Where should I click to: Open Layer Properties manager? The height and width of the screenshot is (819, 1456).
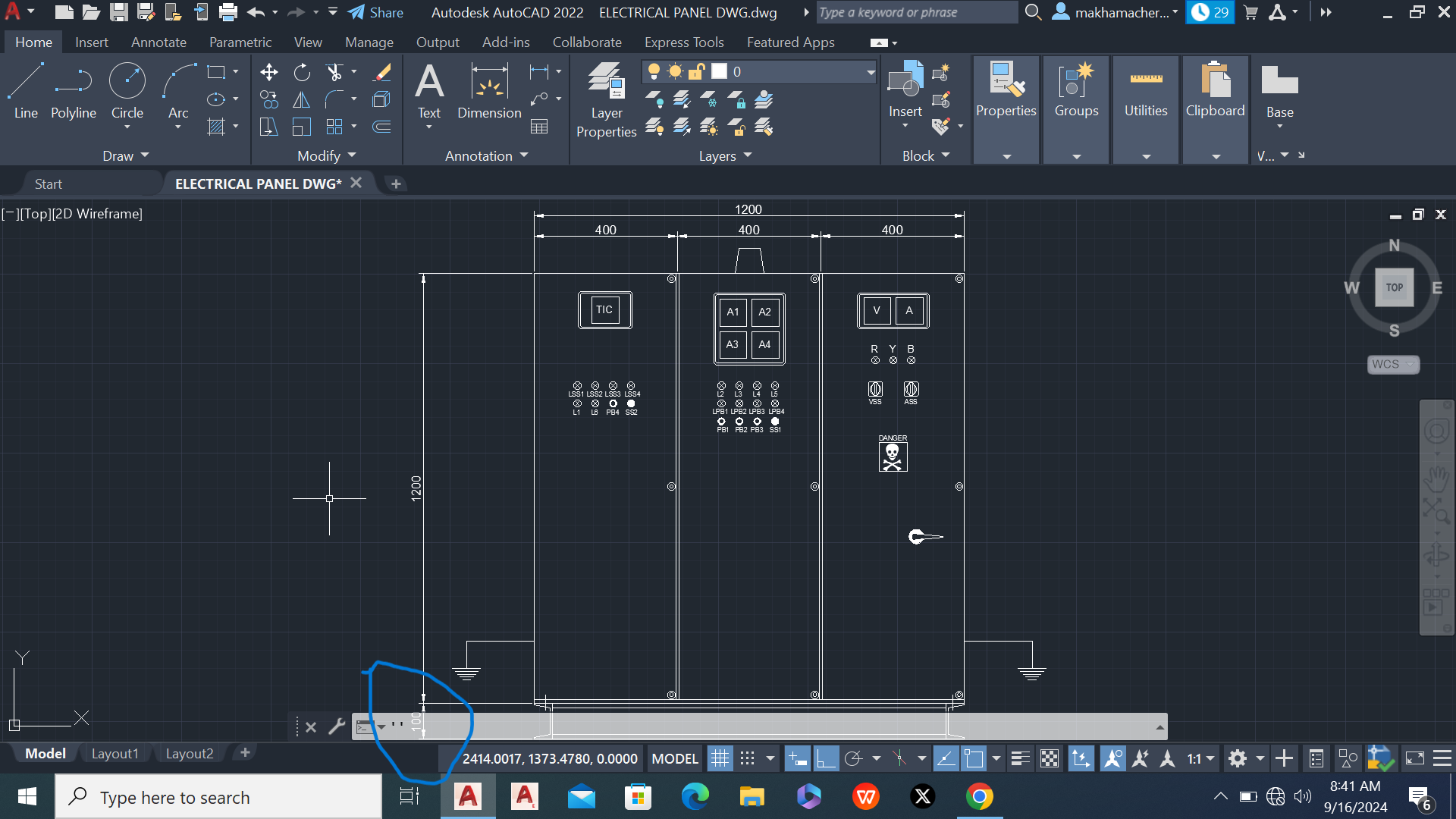click(x=606, y=99)
